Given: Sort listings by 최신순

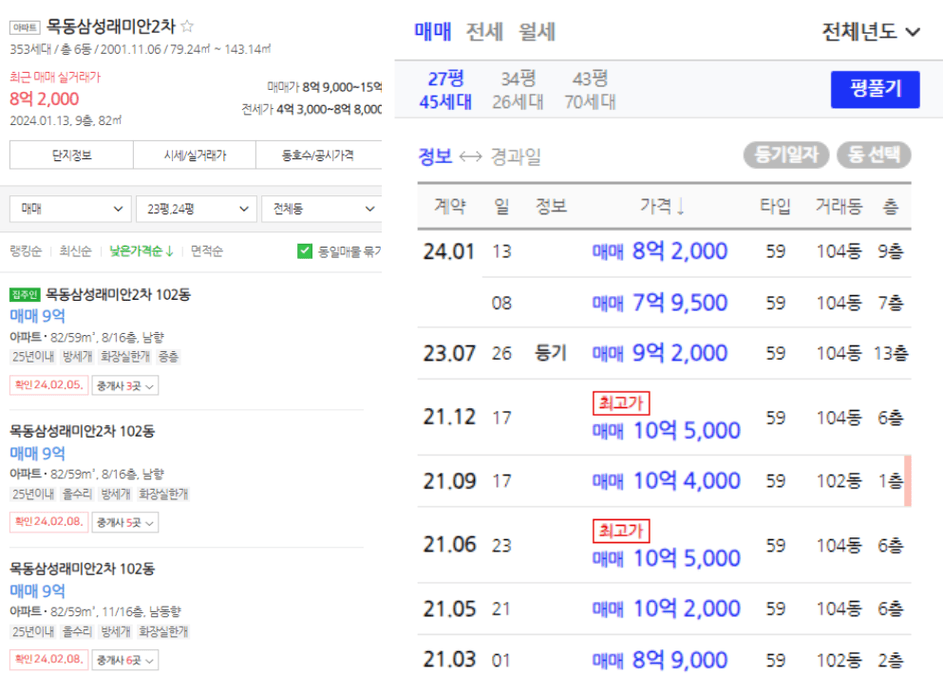Looking at the screenshot, I should click(x=76, y=251).
